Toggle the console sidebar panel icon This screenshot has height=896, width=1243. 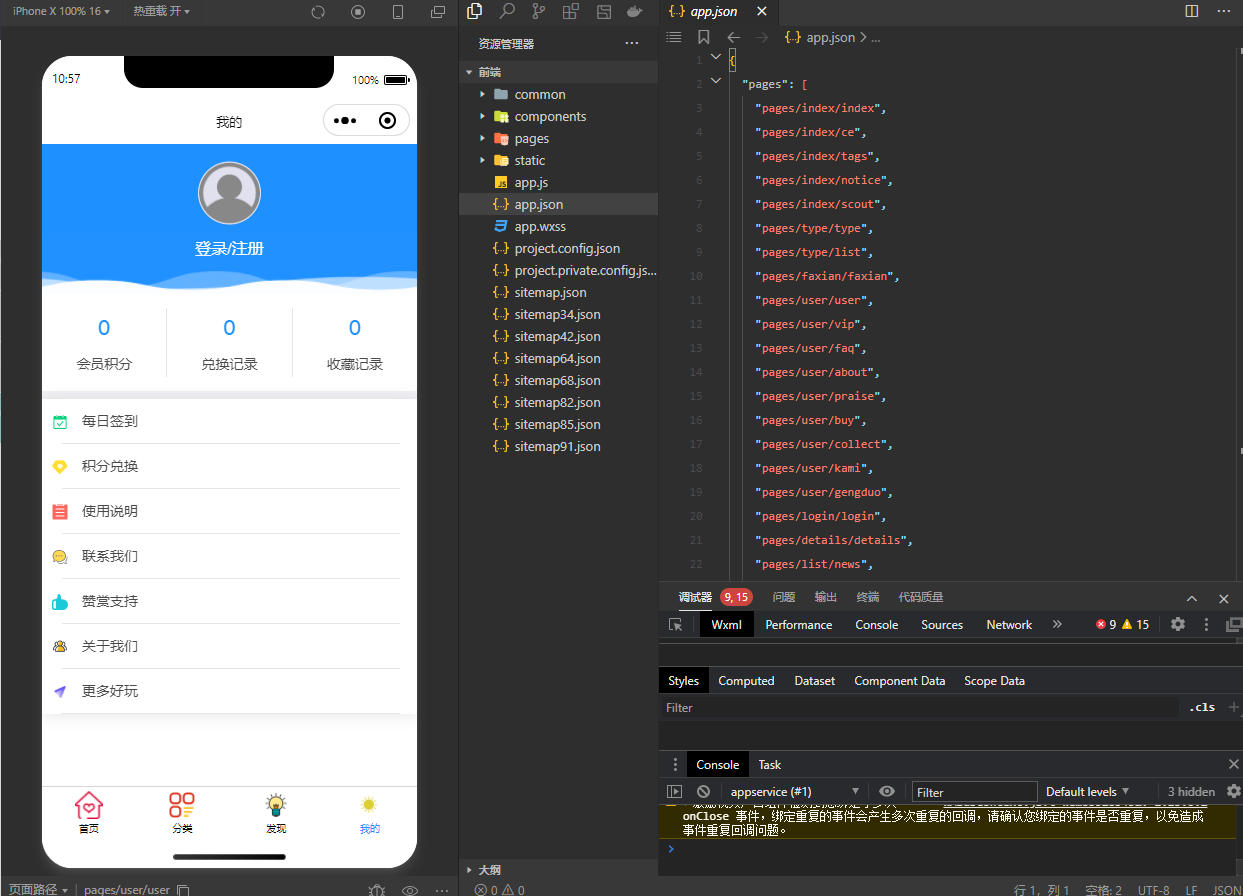pyautogui.click(x=675, y=792)
